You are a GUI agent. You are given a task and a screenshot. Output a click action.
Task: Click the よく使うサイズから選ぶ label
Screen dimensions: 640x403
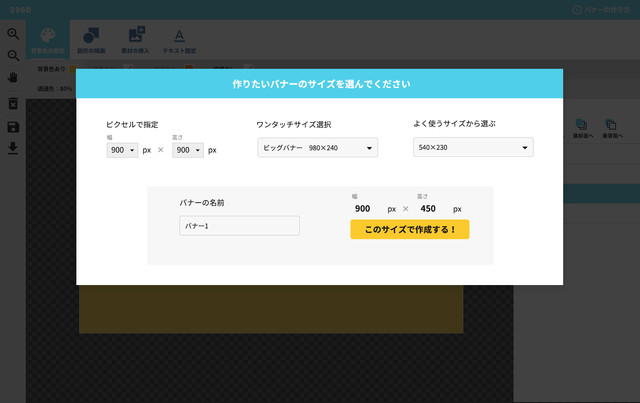point(454,123)
